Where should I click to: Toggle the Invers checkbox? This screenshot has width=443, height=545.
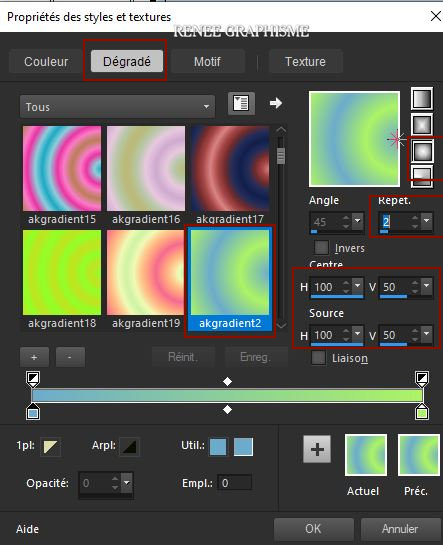point(321,248)
